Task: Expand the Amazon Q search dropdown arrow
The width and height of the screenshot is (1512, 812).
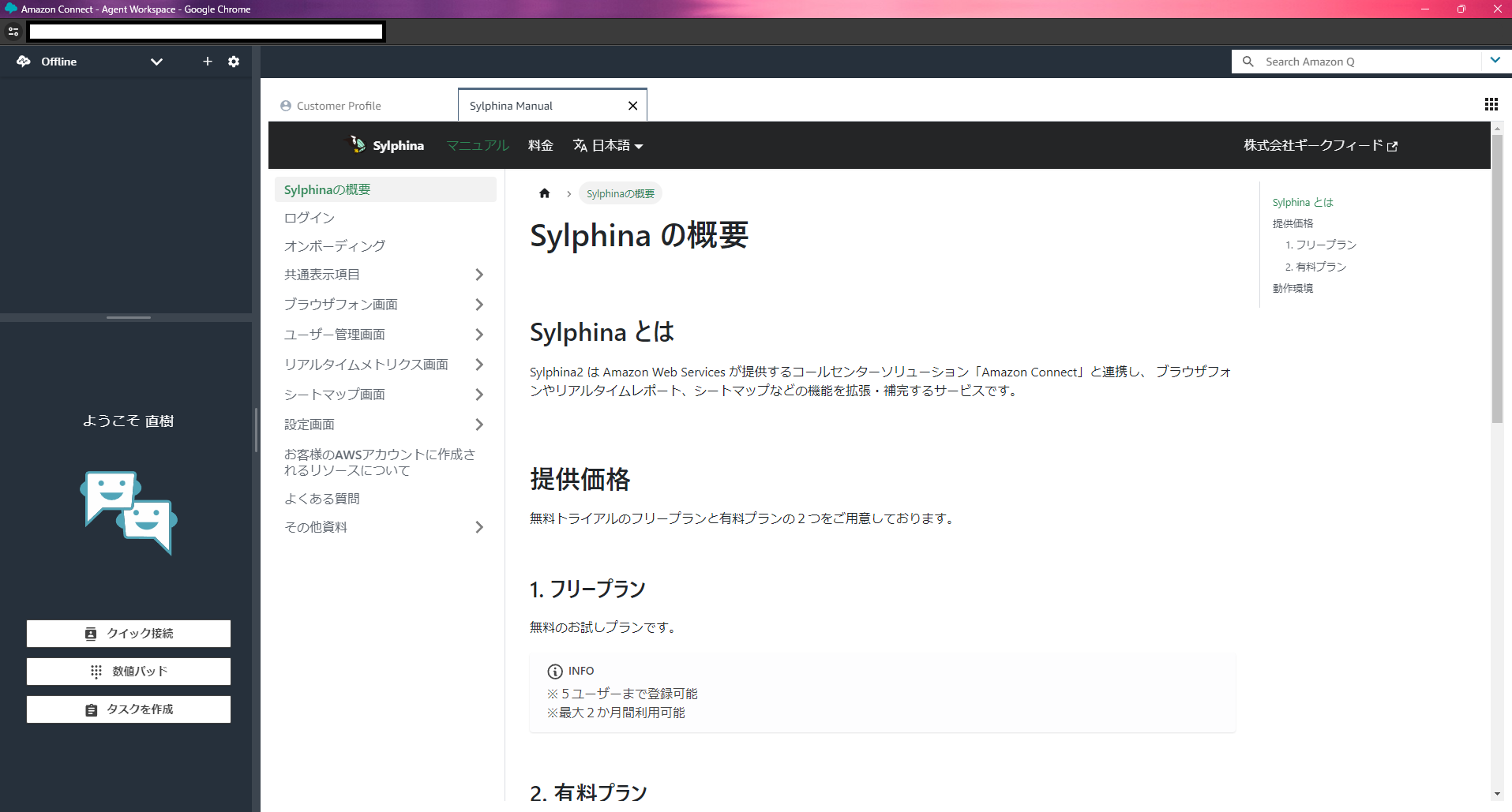Action: 1495,60
